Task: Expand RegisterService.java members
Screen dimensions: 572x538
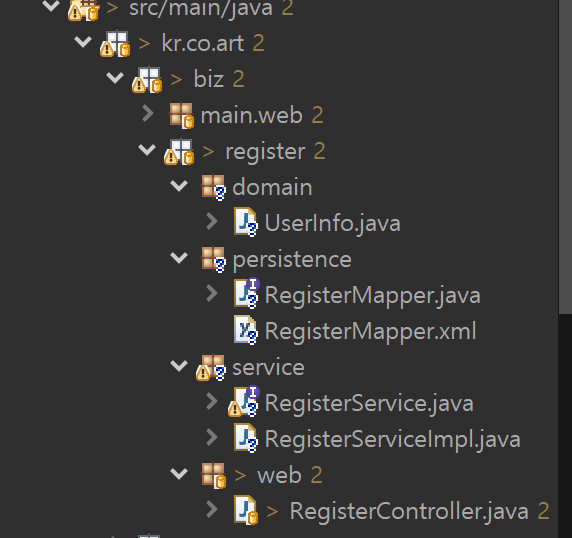Action: 212,401
